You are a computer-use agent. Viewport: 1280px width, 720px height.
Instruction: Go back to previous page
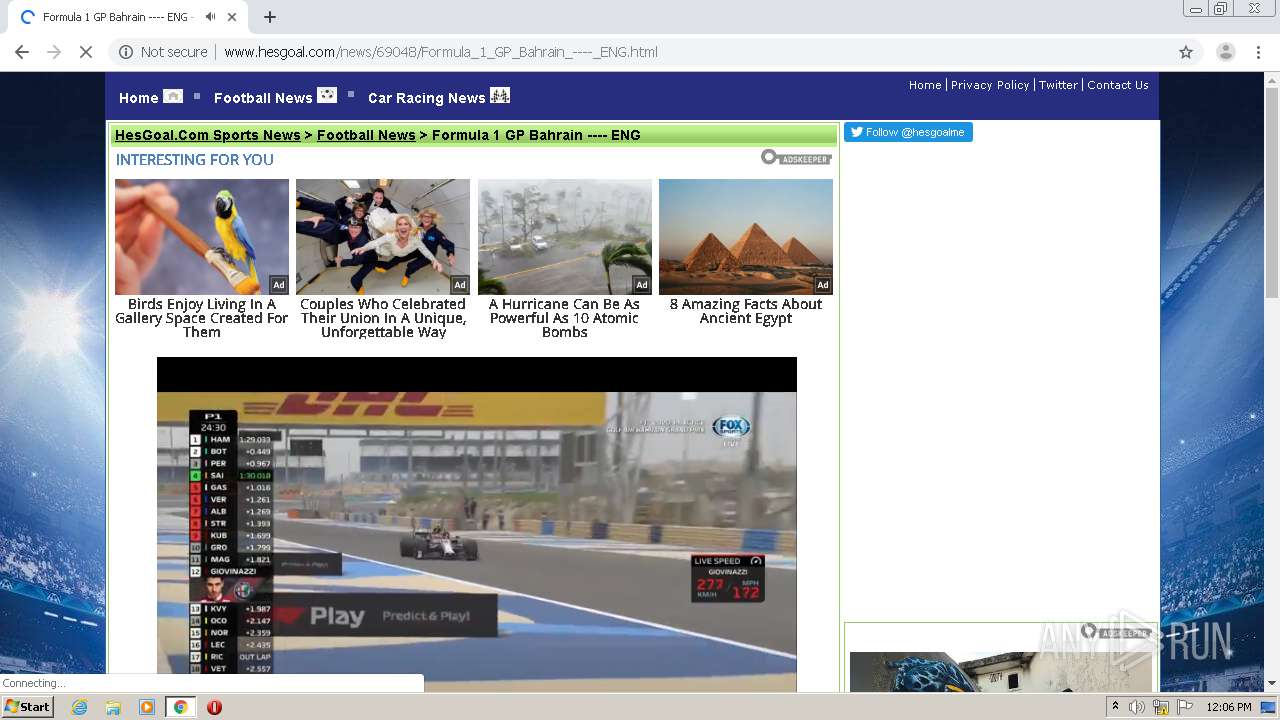coord(22,52)
